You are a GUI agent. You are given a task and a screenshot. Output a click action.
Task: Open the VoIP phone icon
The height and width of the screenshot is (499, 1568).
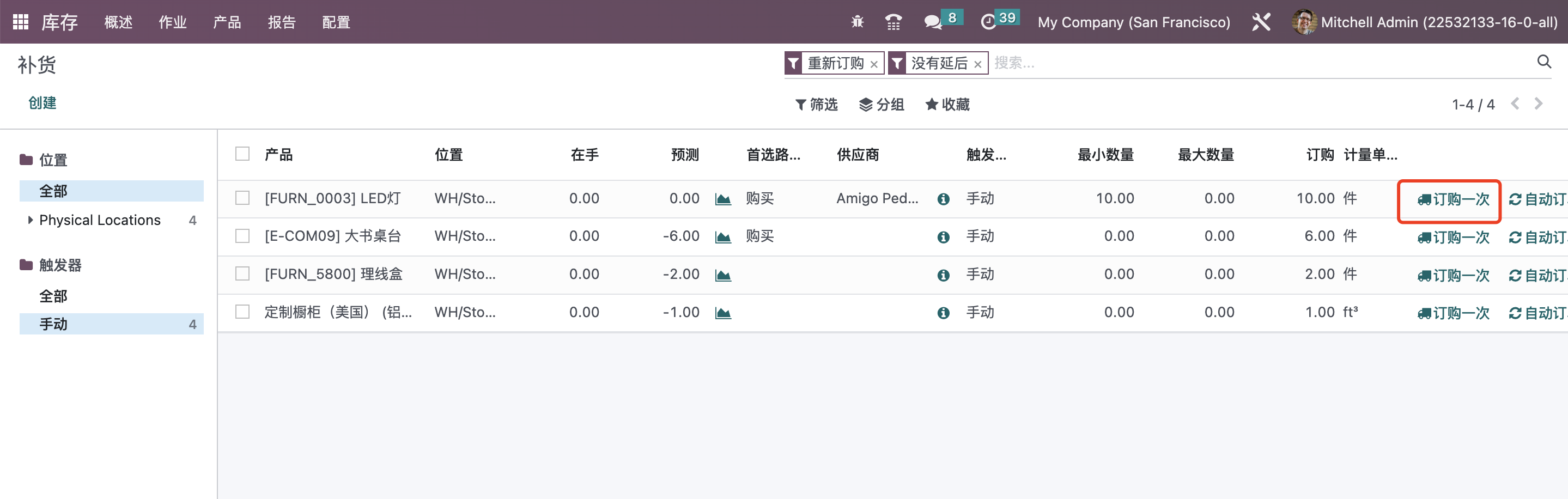pos(893,22)
